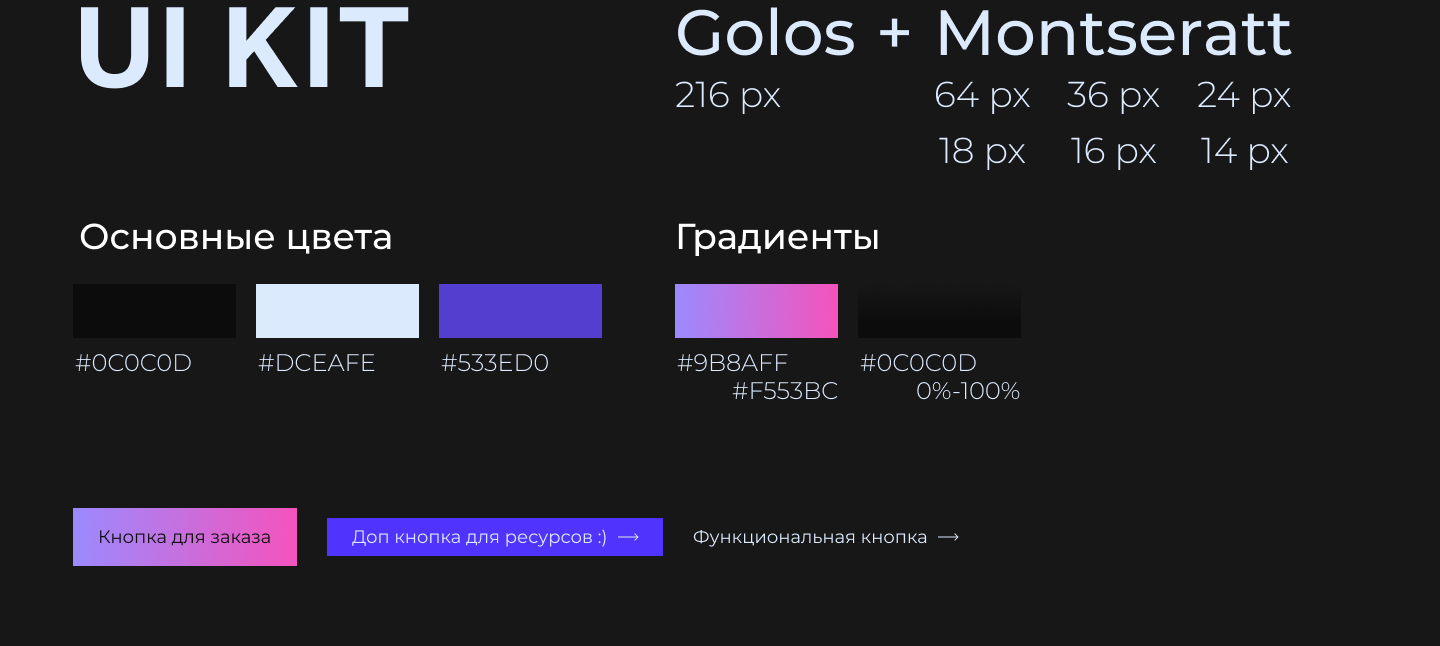Select the purple-to-pink gradient swatch
Screen dimensions: 1440x646
[756, 311]
